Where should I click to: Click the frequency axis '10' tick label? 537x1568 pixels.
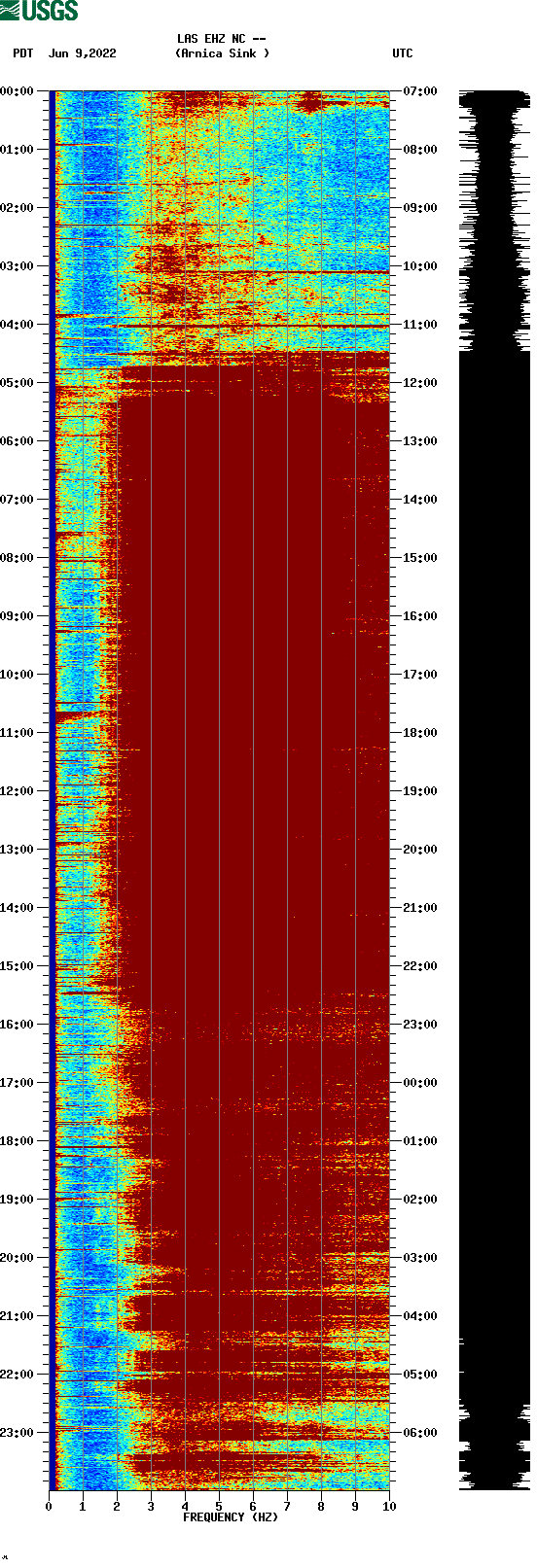pyautogui.click(x=389, y=1507)
